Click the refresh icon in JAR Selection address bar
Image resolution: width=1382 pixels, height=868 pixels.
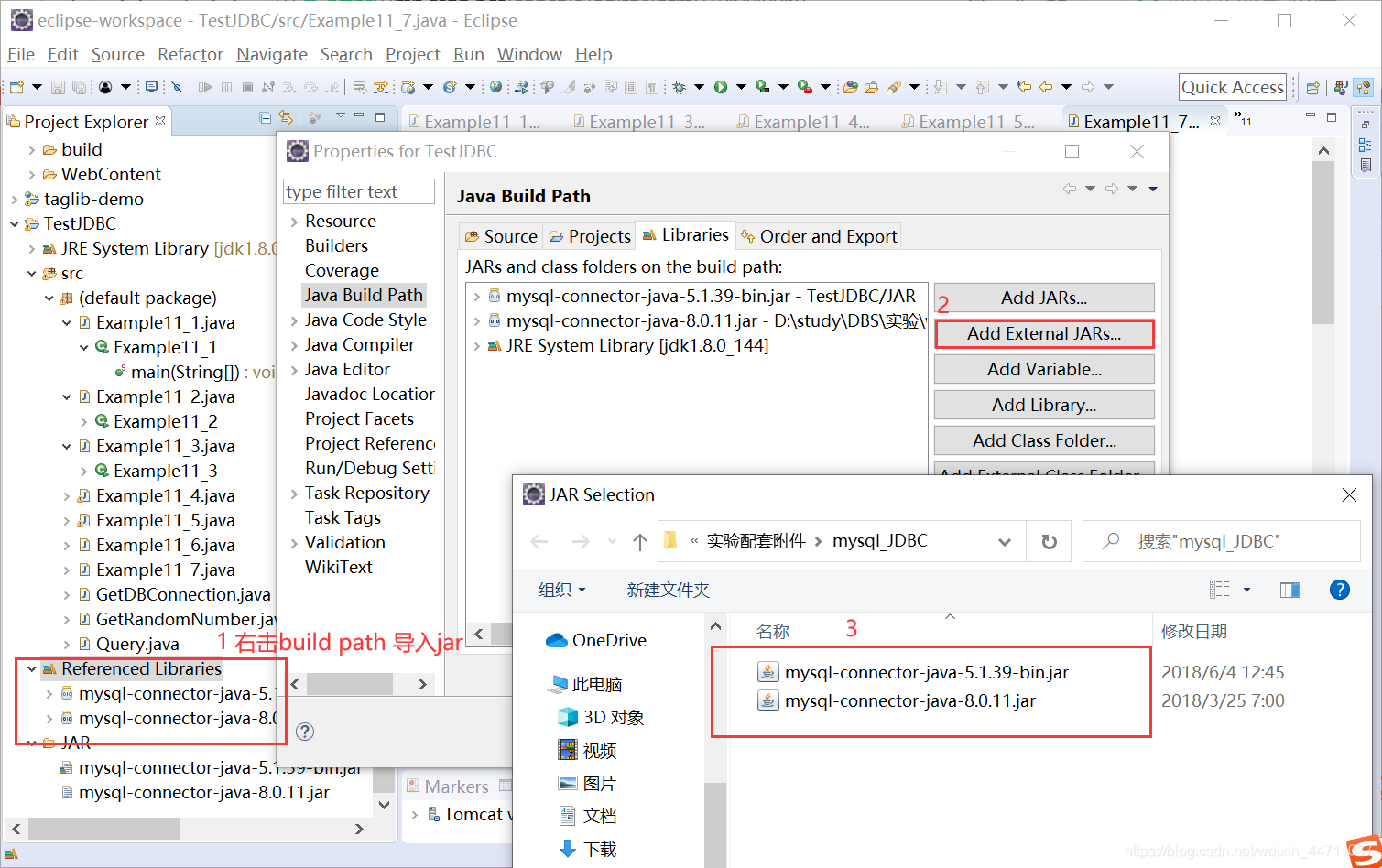[x=1050, y=542]
